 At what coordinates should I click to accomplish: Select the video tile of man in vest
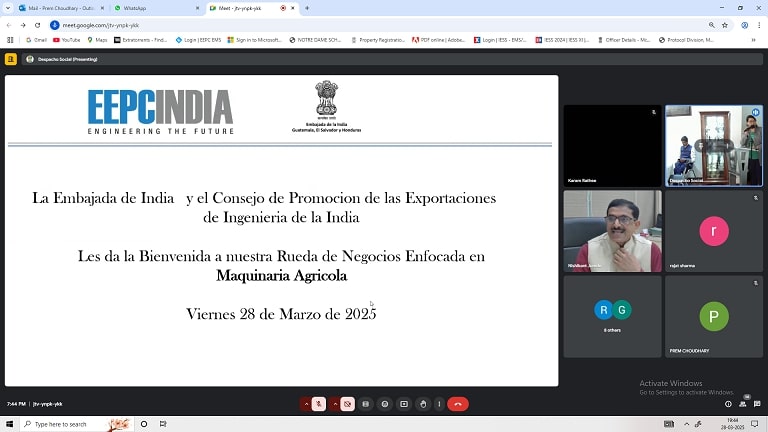pyautogui.click(x=612, y=231)
